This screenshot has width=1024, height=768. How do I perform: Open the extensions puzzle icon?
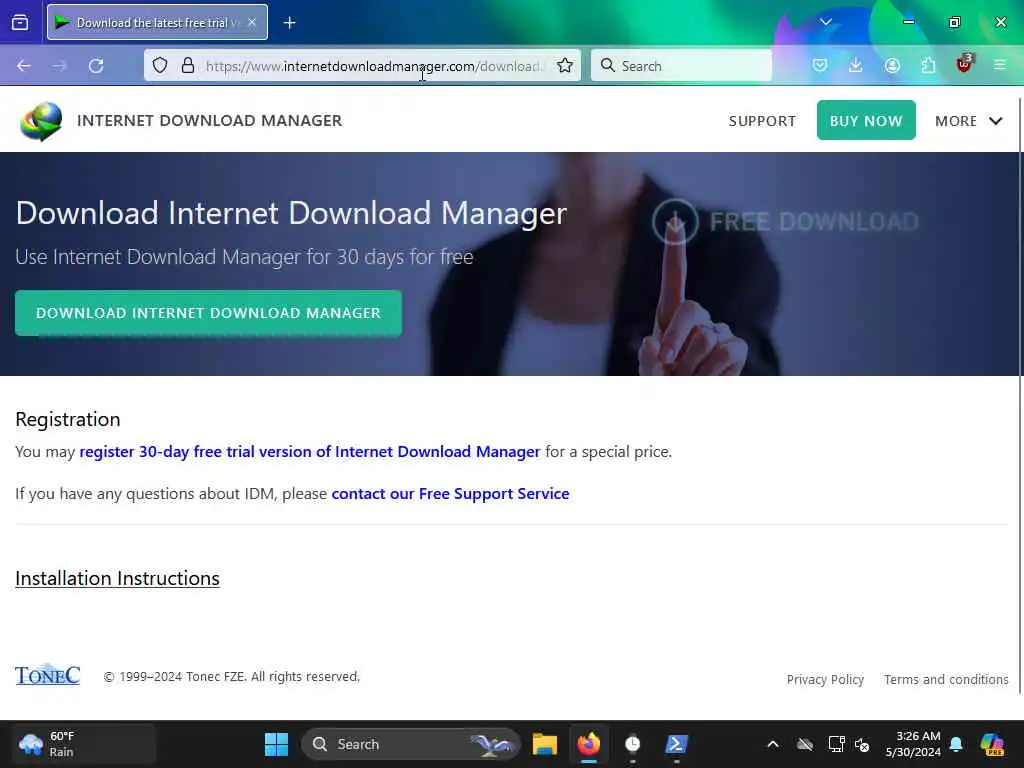928,65
